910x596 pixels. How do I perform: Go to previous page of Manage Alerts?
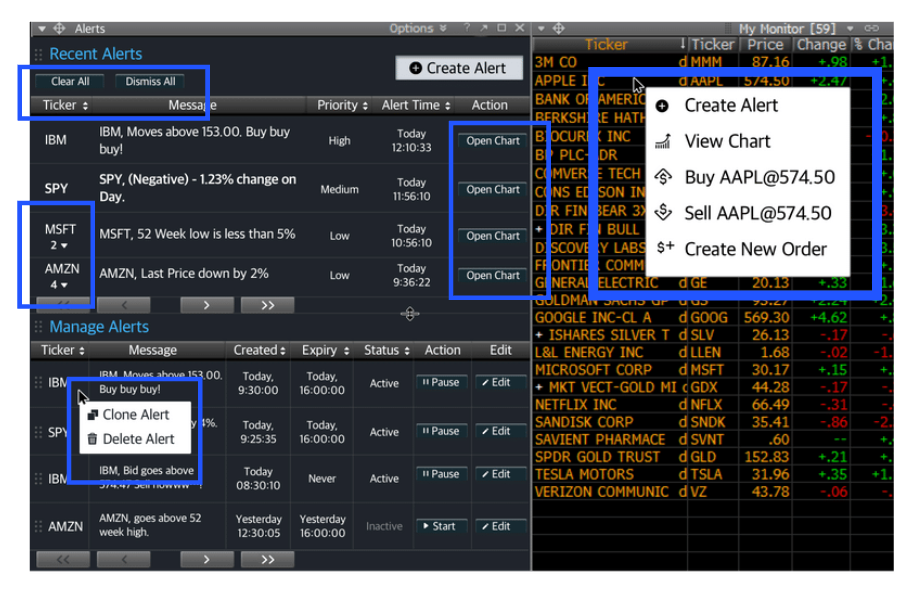(x=124, y=559)
